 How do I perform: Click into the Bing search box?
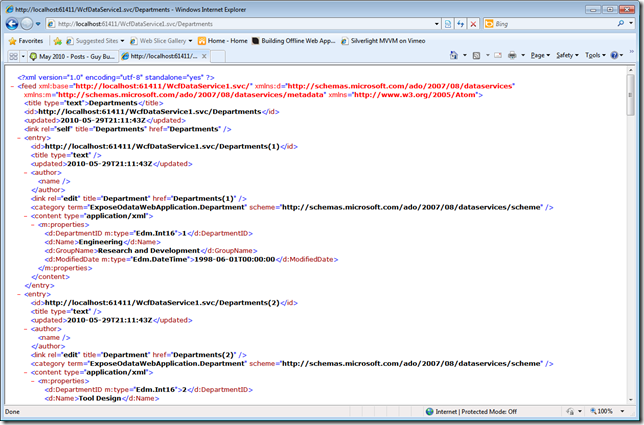pyautogui.click(x=554, y=24)
